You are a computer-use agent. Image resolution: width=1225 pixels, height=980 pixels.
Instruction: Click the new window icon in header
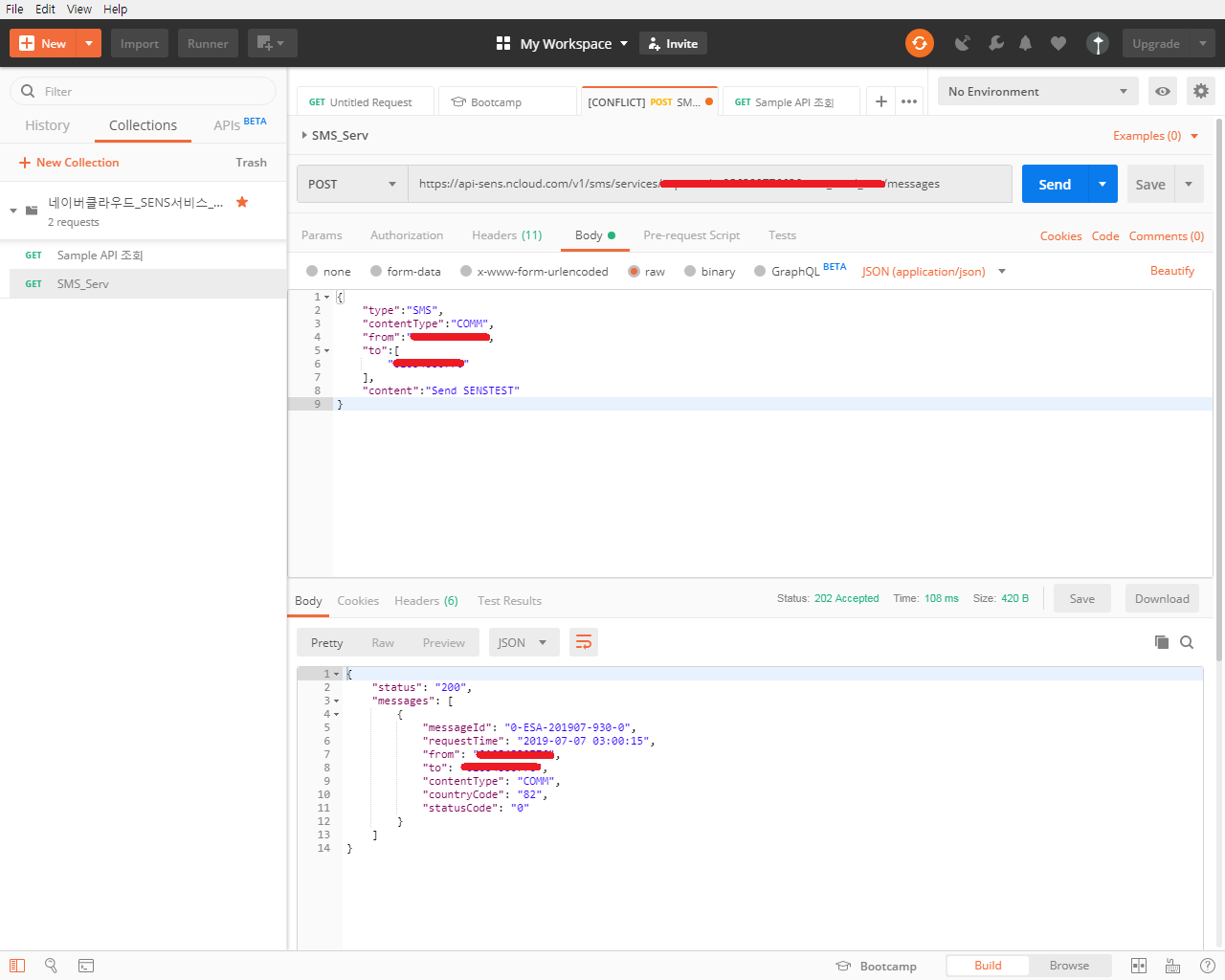click(x=272, y=43)
